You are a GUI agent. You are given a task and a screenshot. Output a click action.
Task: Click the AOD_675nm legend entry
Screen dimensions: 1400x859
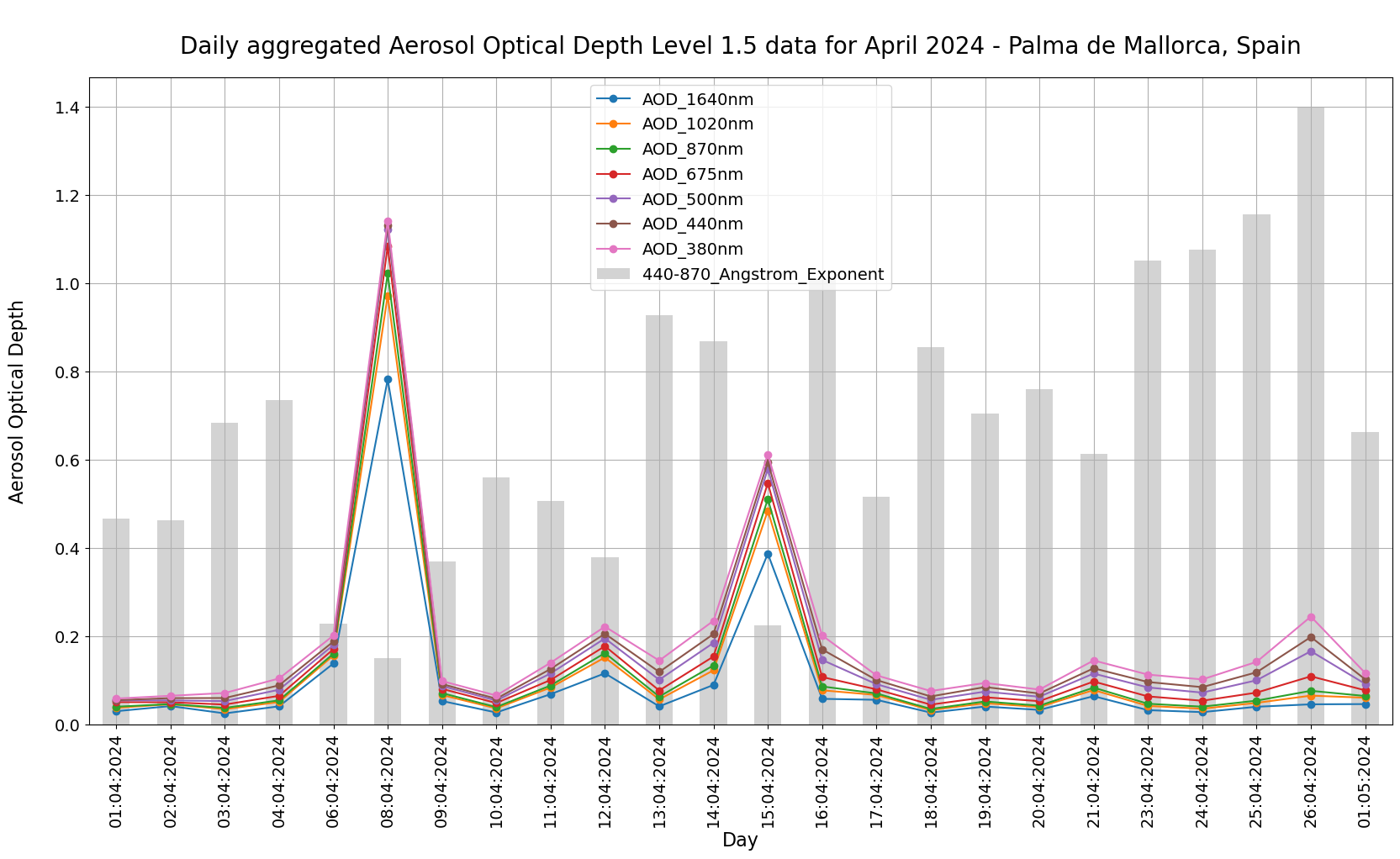pos(669,175)
